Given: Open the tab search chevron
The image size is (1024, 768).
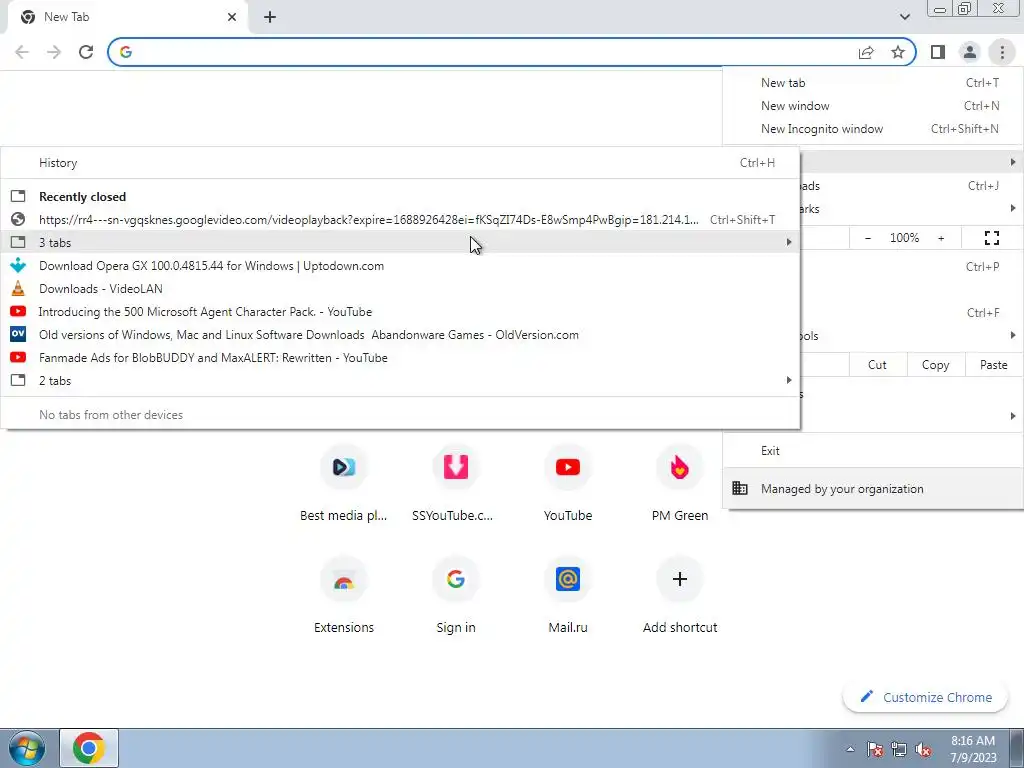Looking at the screenshot, I should click(x=904, y=17).
